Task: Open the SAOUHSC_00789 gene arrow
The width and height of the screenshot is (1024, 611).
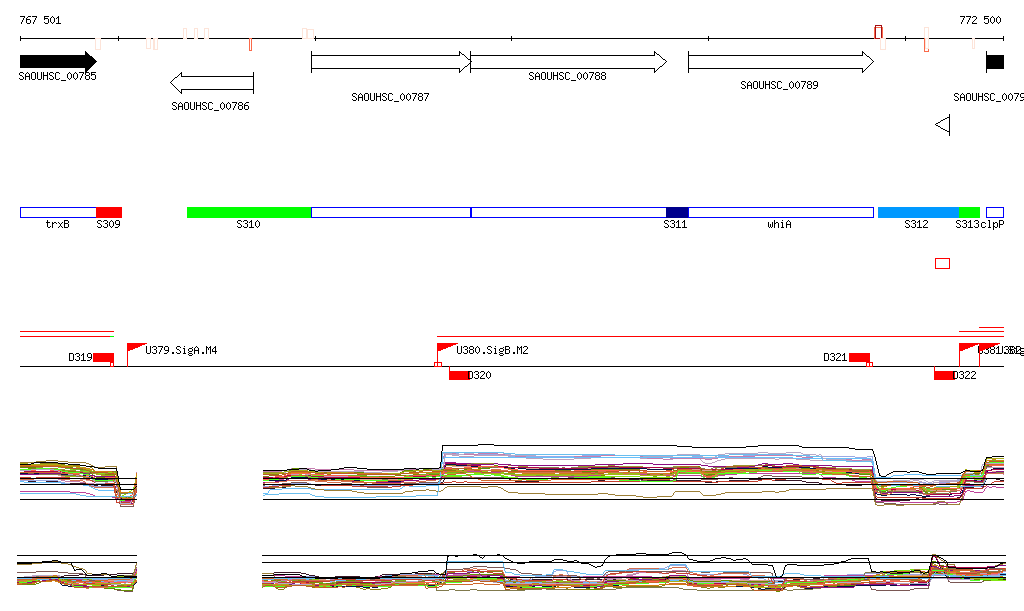Action: click(780, 62)
